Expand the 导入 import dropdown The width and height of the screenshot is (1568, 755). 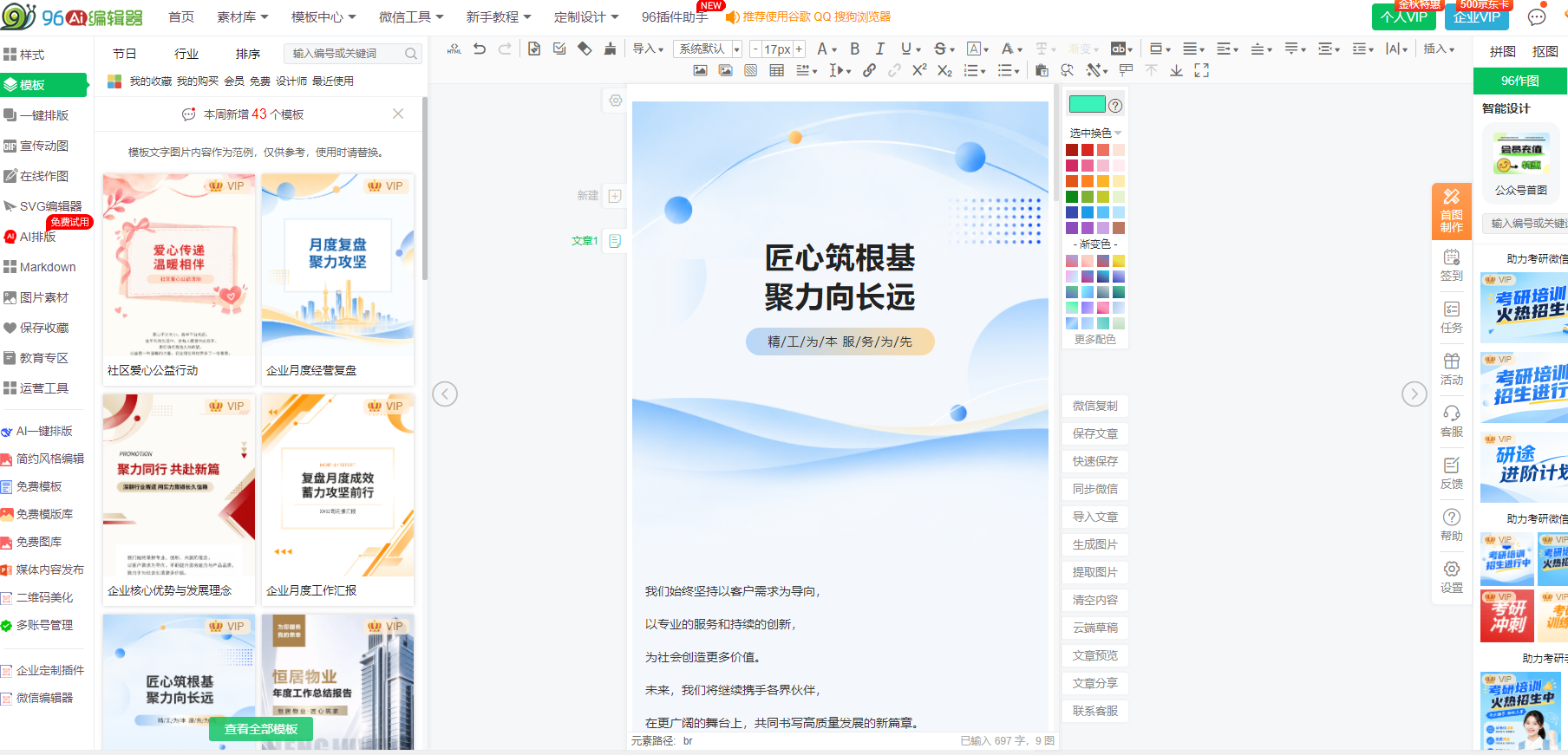[x=648, y=49]
